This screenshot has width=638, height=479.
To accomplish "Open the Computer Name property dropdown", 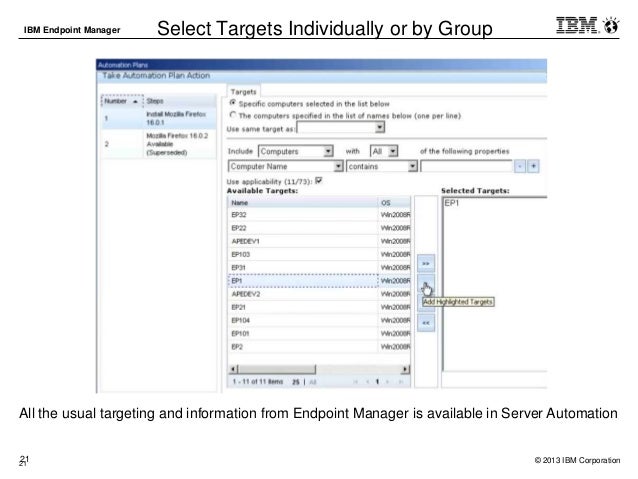I will 338,166.
